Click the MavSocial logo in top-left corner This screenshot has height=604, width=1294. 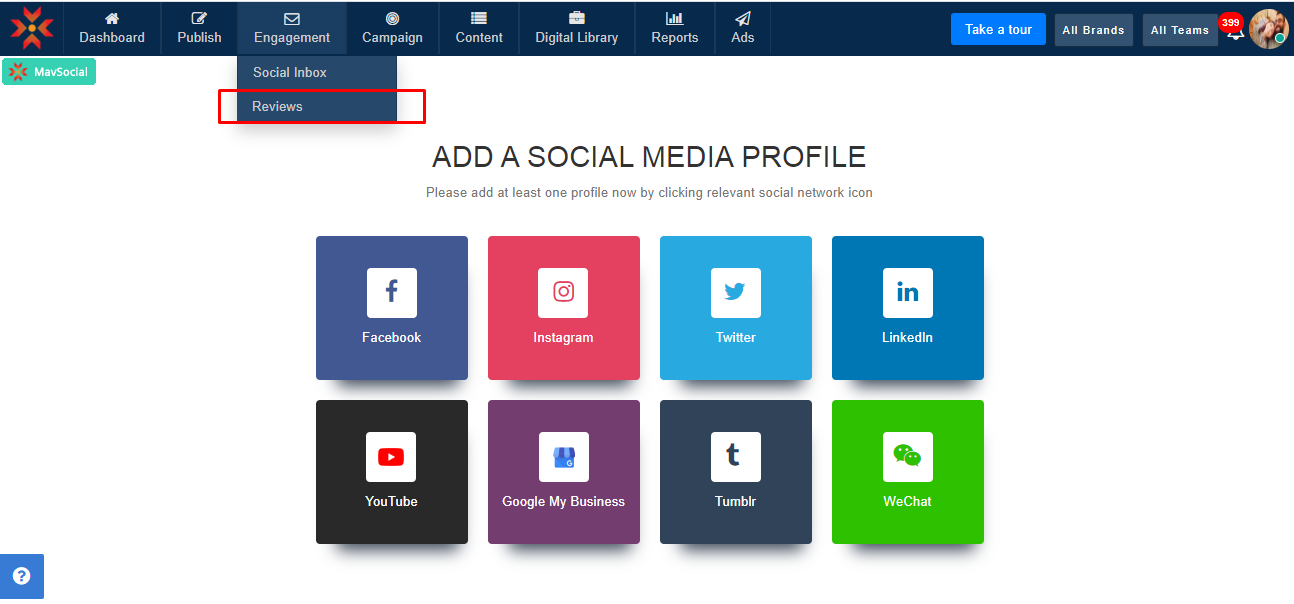(x=32, y=28)
